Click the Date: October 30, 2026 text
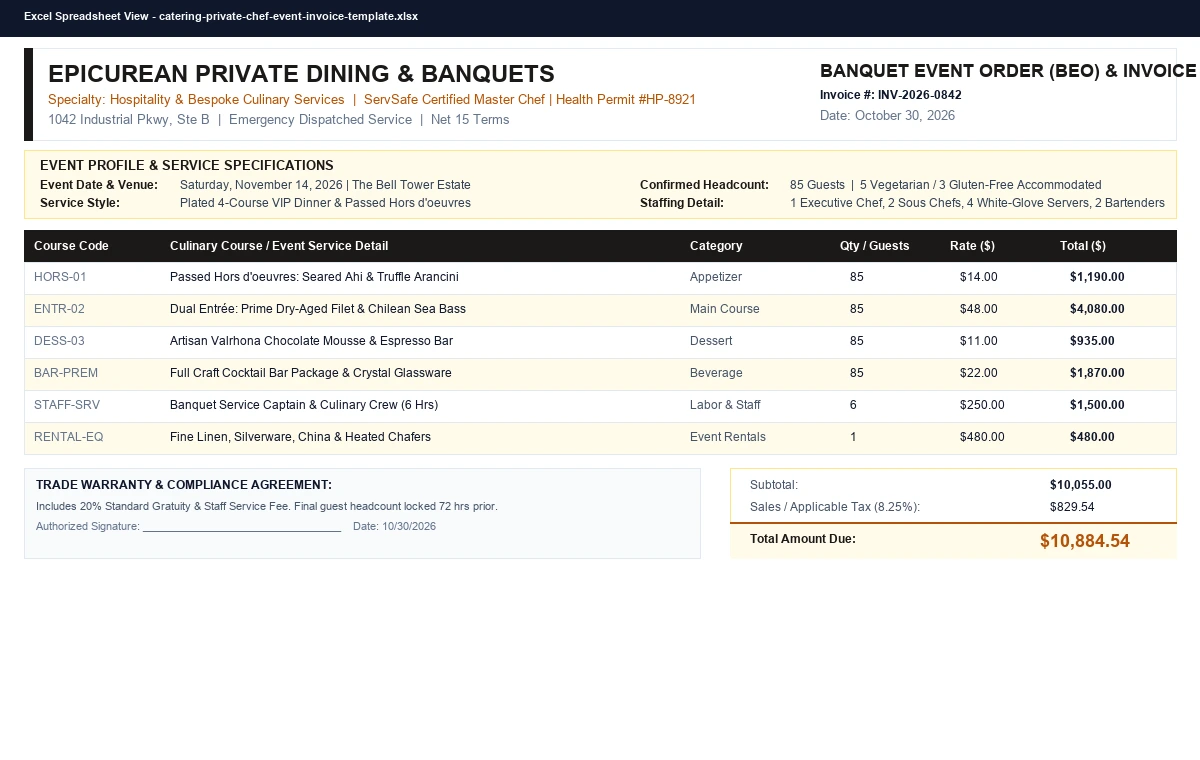This screenshot has width=1200, height=760. pos(887,116)
